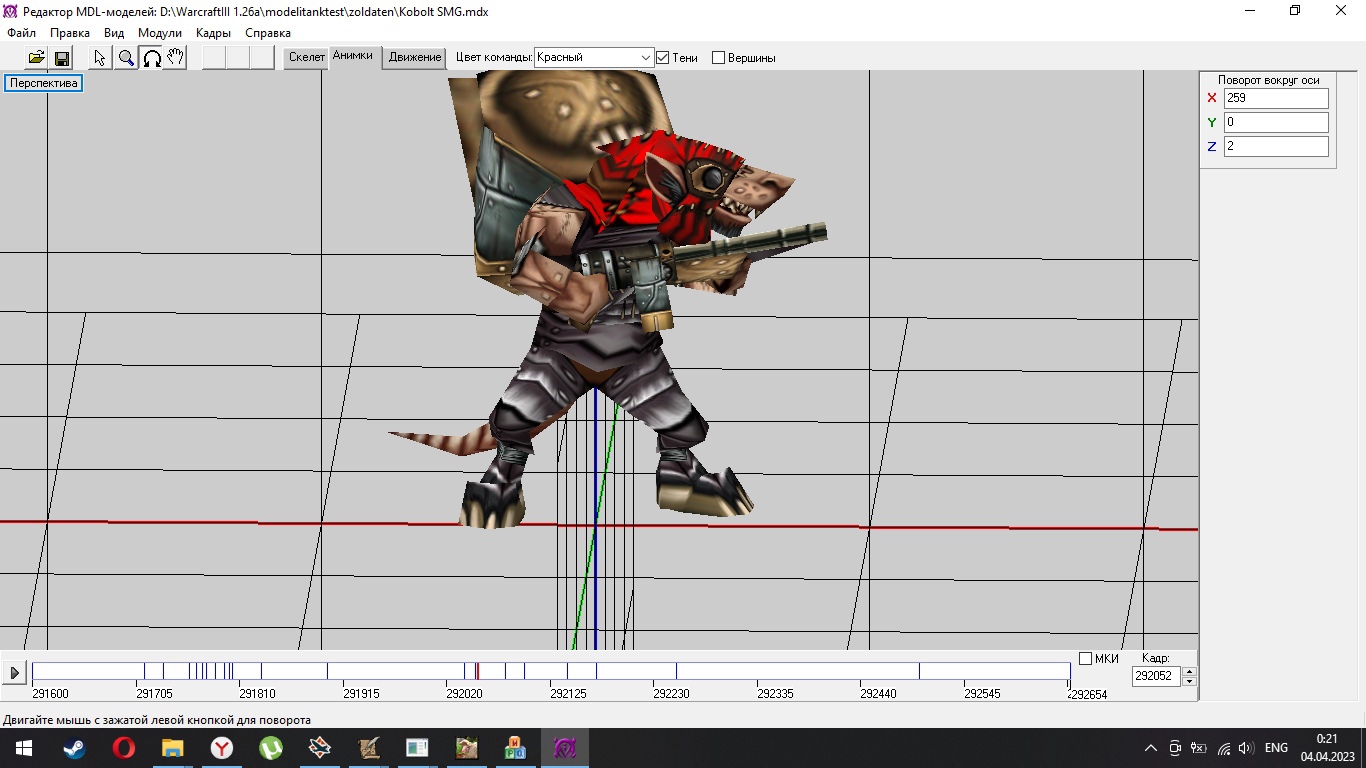Activate the magnifier zoom tool
This screenshot has width=1366, height=768.
pyautogui.click(x=126, y=57)
